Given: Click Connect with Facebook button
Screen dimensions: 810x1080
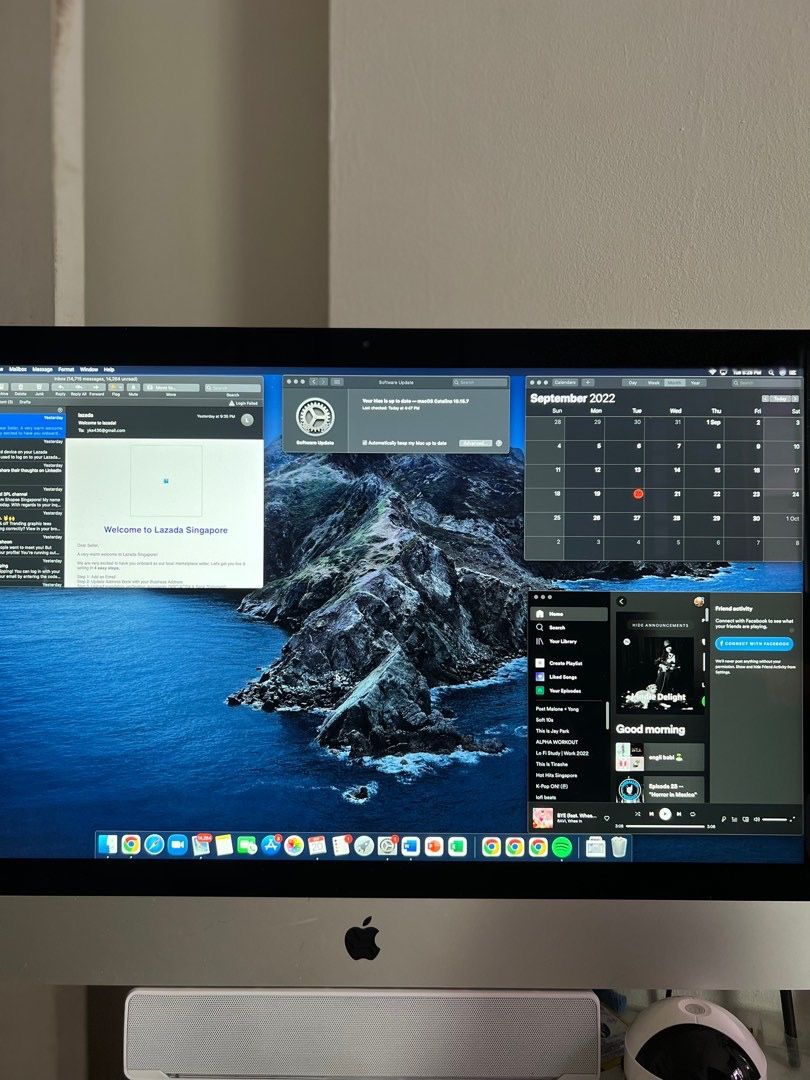Looking at the screenshot, I should [x=754, y=643].
